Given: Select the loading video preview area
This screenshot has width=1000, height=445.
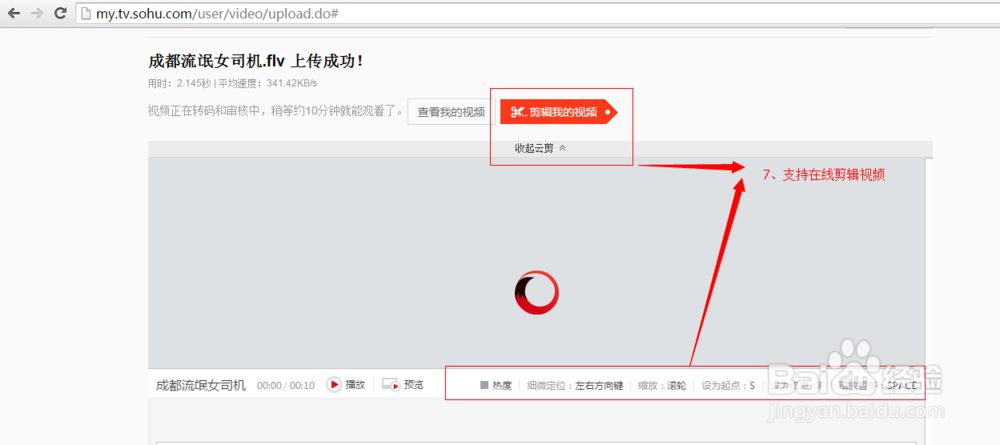Looking at the screenshot, I should (536, 263).
